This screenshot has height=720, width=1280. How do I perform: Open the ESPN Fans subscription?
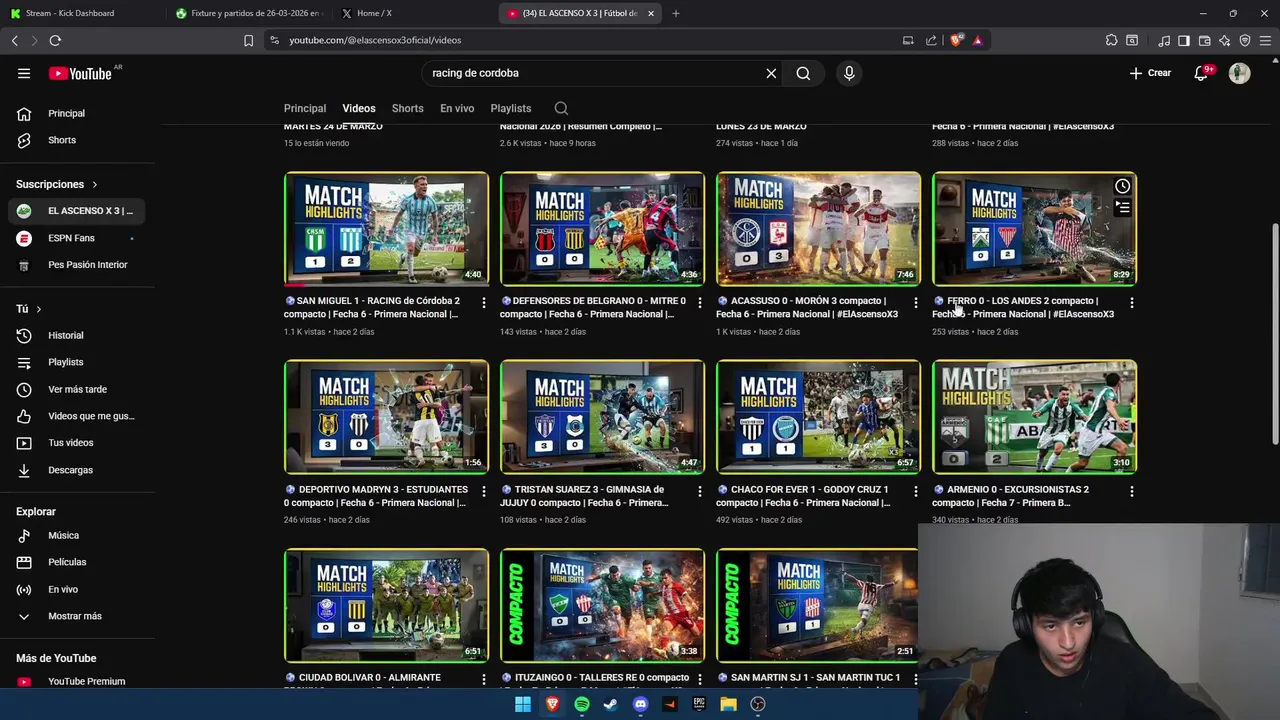pyautogui.click(x=77, y=238)
